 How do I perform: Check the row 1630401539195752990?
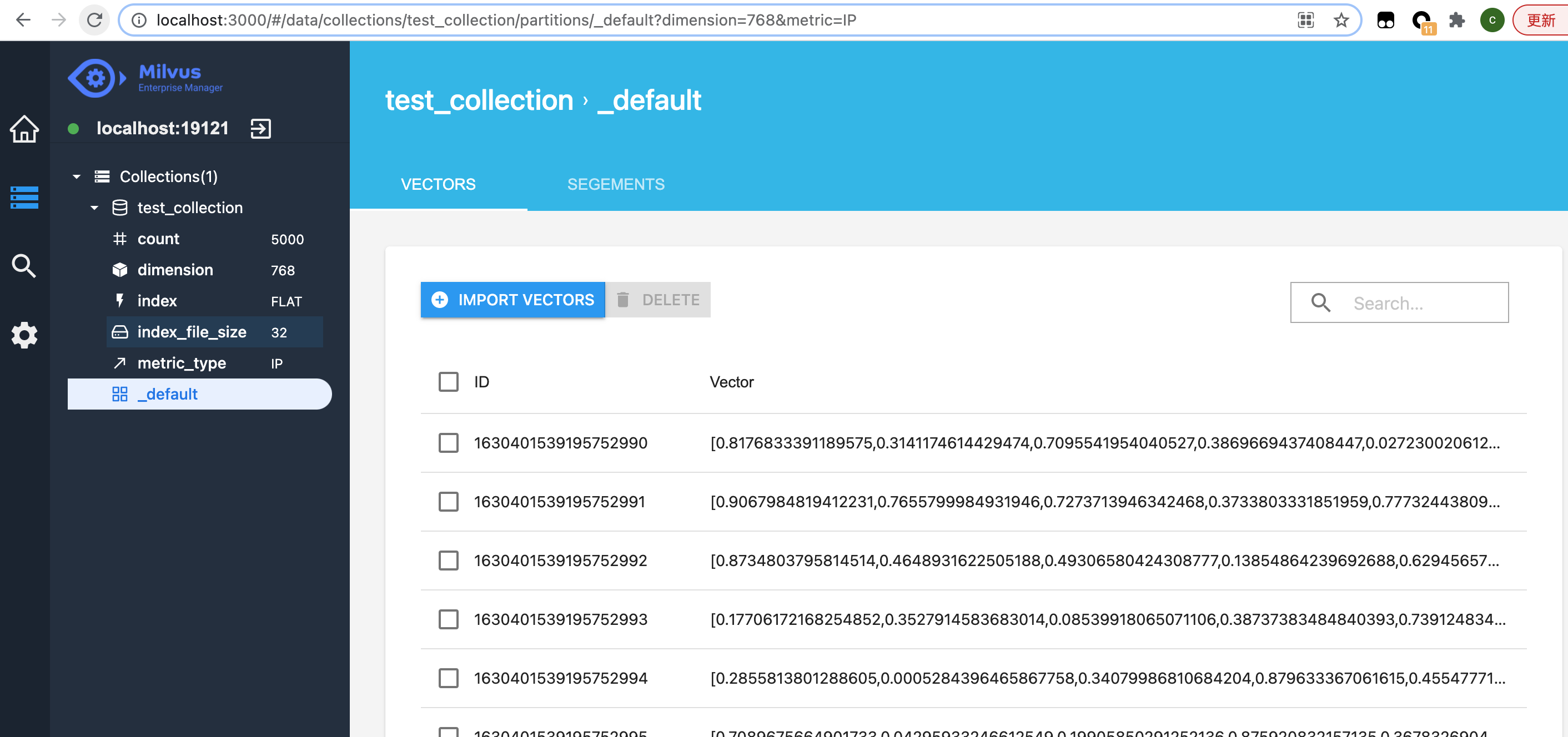coord(449,443)
